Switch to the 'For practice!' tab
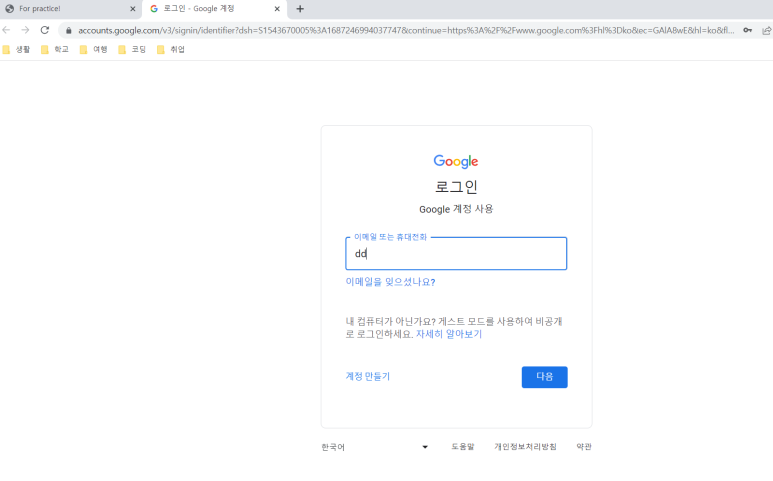The height and width of the screenshot is (481, 773). 69,9
